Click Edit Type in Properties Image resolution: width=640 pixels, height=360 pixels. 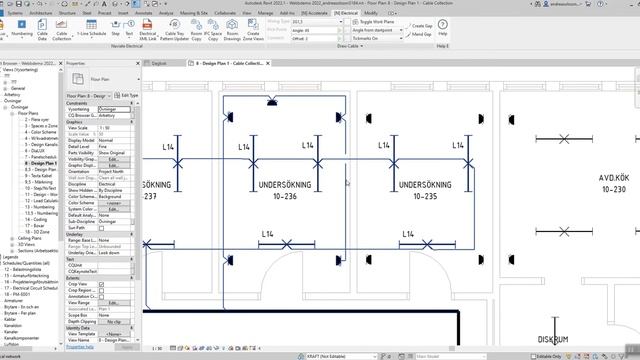[126, 96]
